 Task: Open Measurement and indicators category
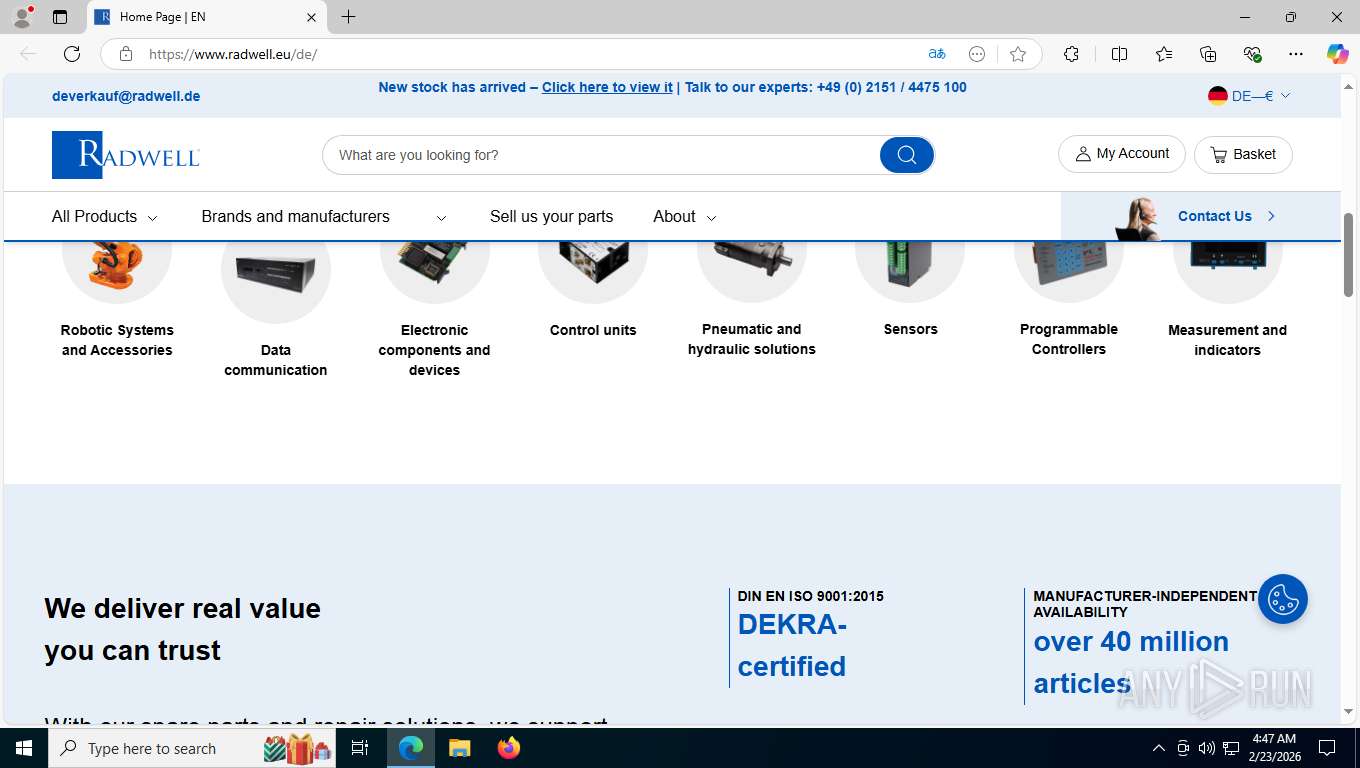click(1227, 340)
